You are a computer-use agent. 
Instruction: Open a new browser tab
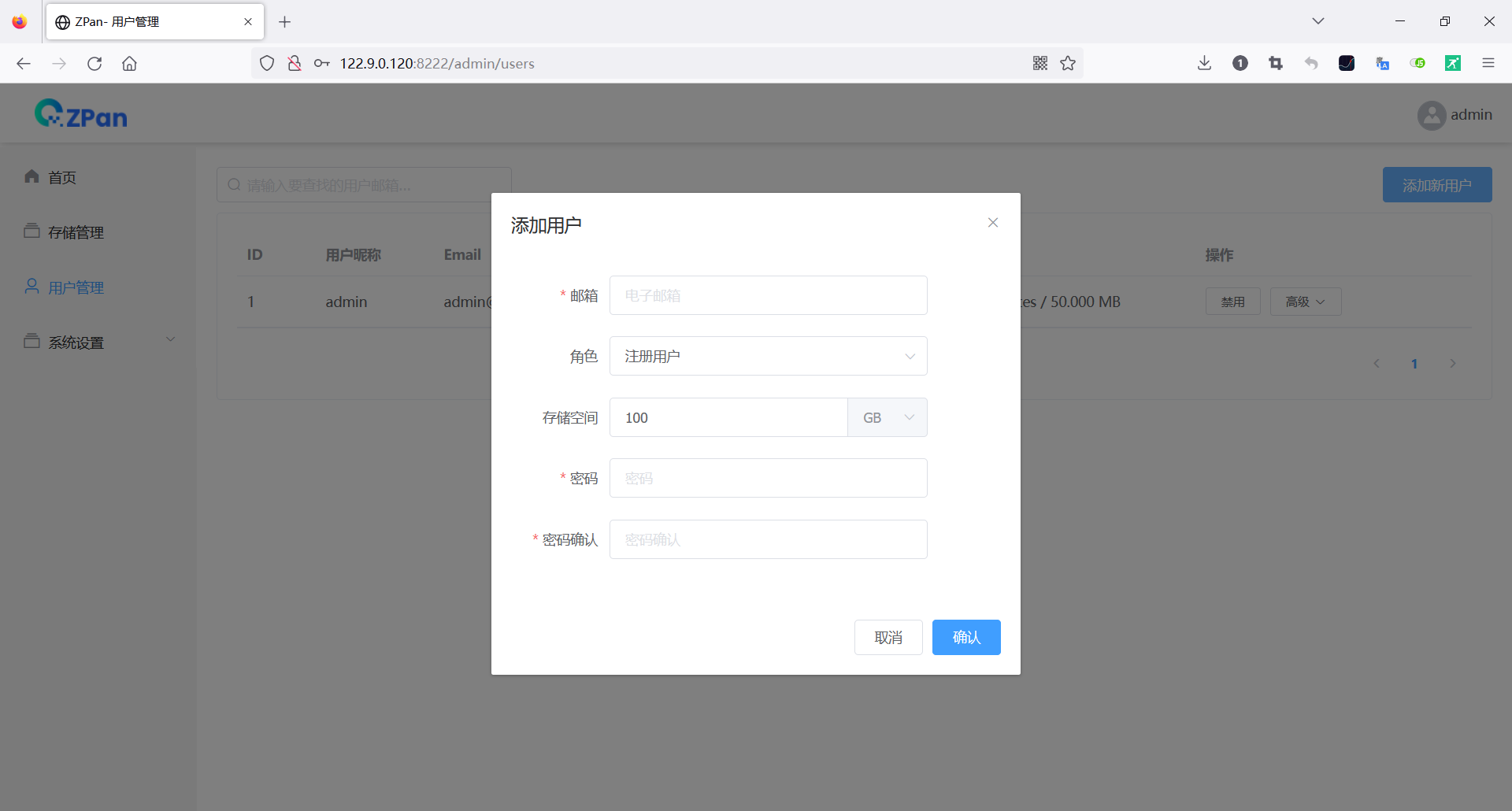coord(285,22)
